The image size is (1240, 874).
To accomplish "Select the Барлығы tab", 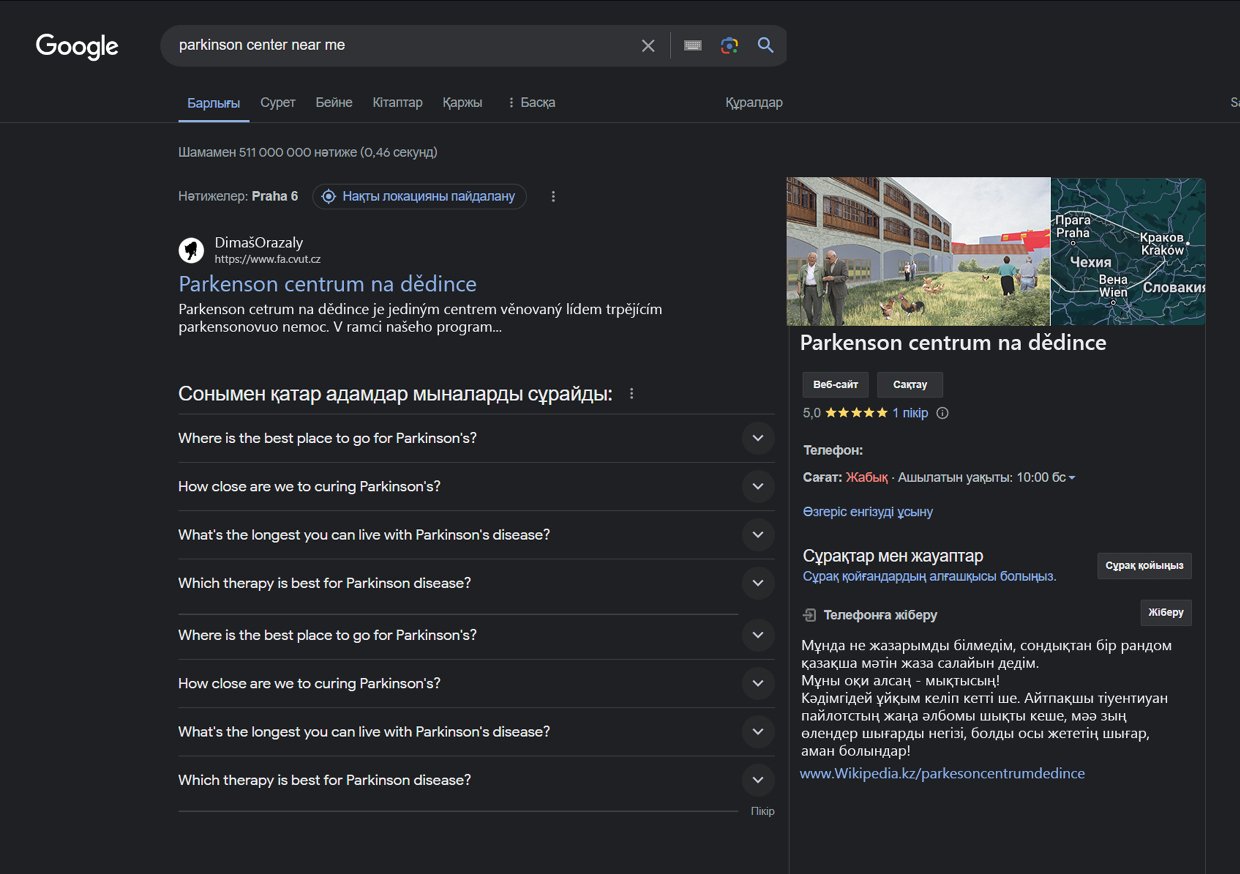I will (214, 103).
